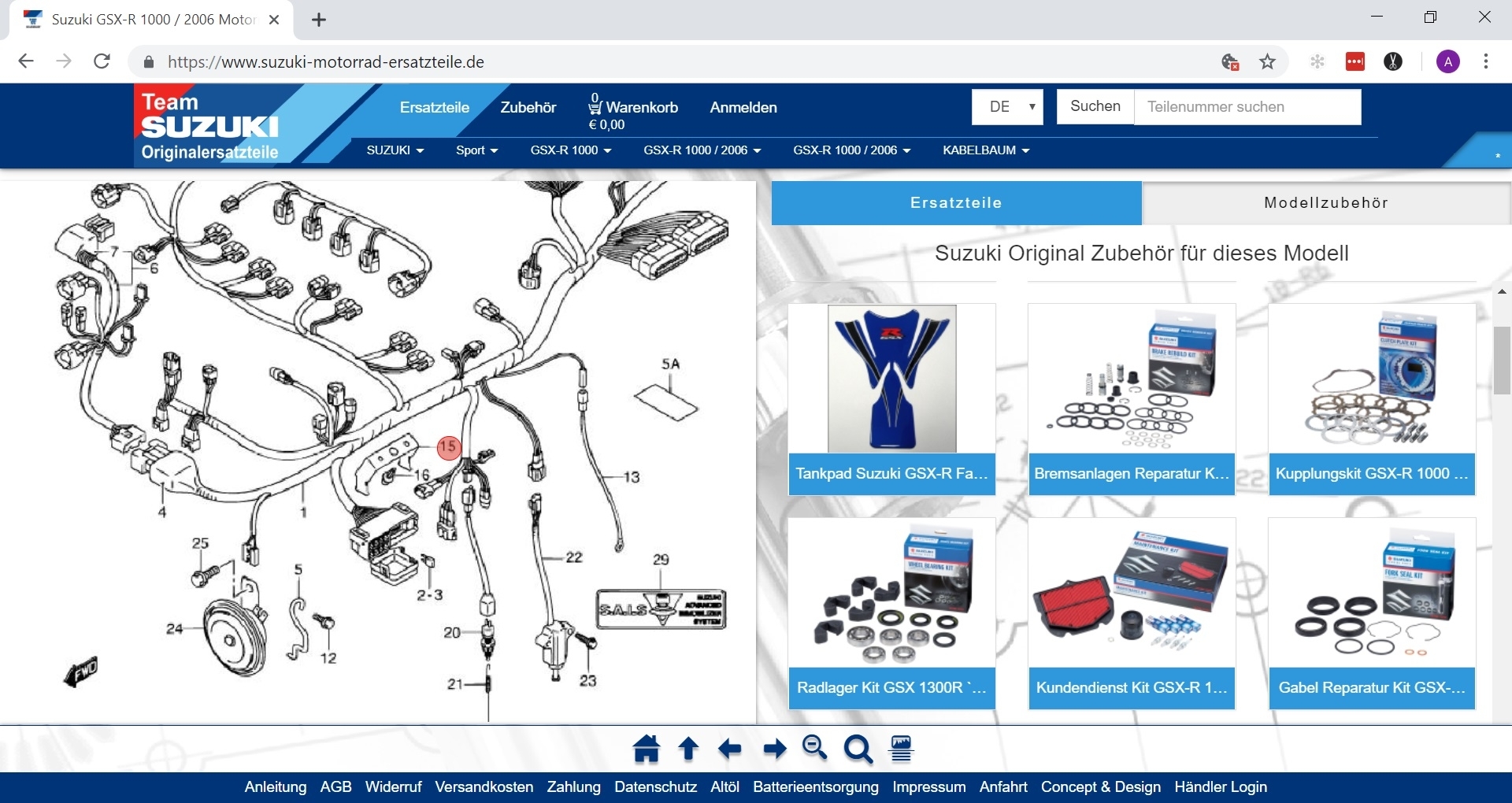Screen dimensions: 1512x803
Task: Click the Teilenummer suchen input field
Action: tap(1248, 107)
